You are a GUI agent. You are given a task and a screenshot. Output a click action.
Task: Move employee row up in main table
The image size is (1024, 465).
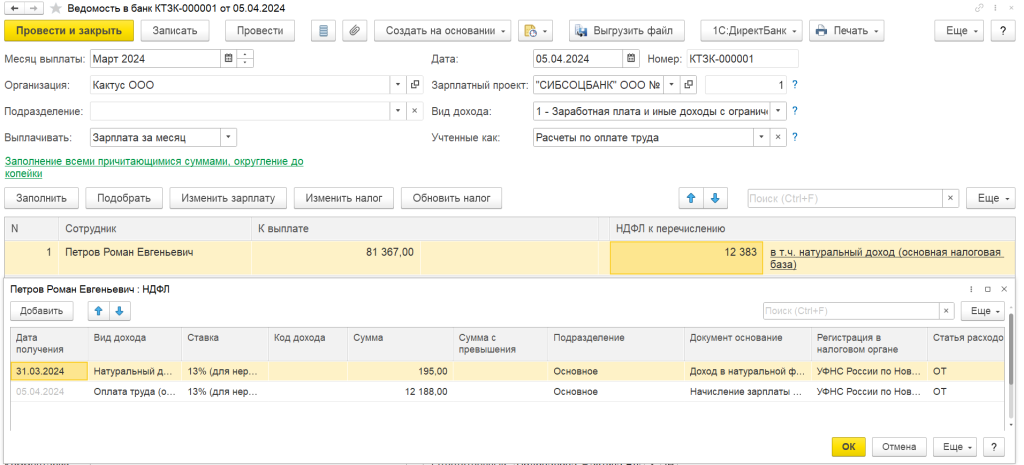pos(691,199)
